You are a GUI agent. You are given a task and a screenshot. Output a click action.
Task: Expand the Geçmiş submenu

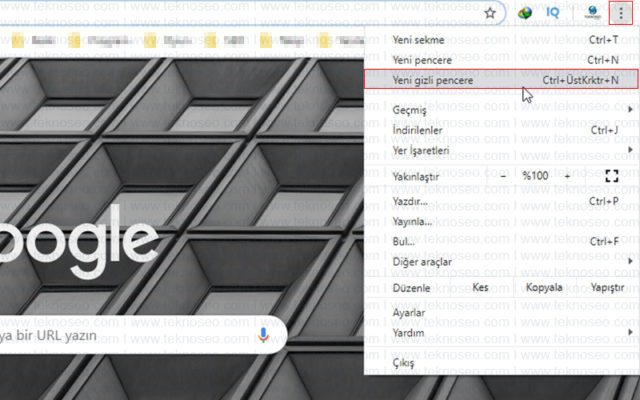(x=501, y=110)
